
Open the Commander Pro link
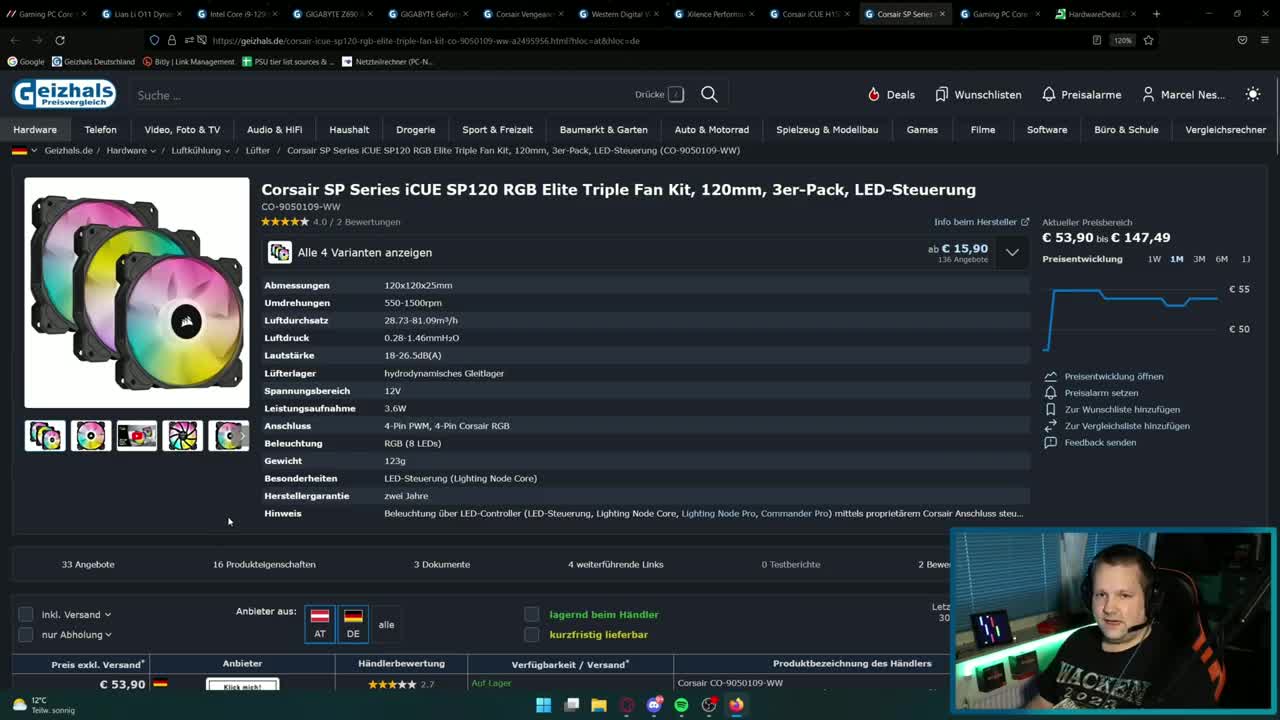coord(795,513)
